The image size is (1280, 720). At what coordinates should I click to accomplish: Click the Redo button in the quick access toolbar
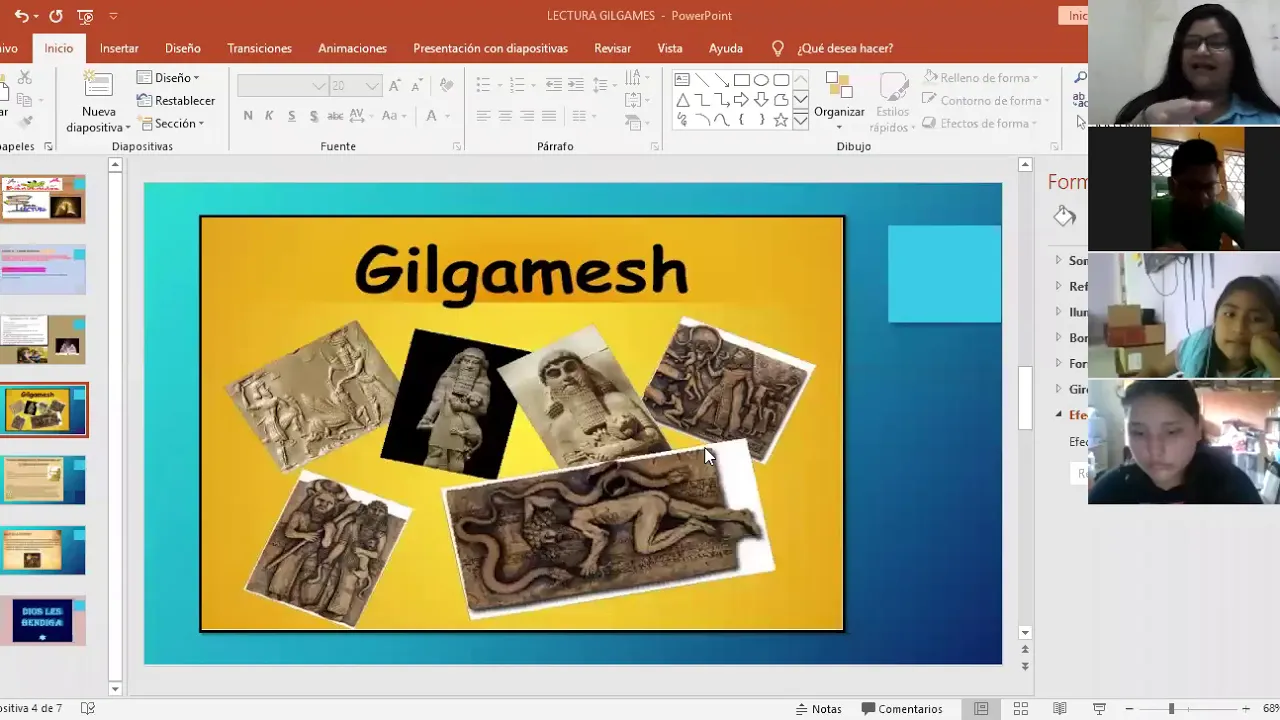pyautogui.click(x=56, y=16)
